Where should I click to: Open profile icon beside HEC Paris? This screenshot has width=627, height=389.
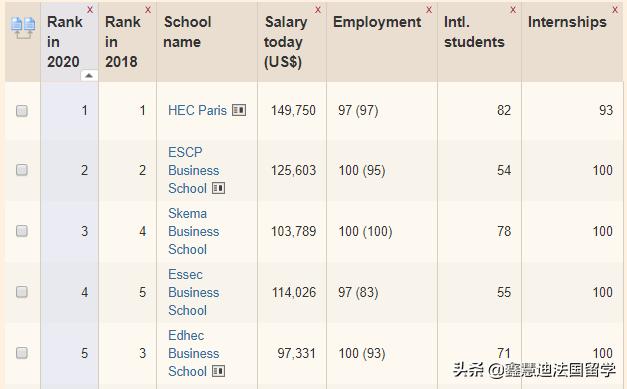coord(239,110)
